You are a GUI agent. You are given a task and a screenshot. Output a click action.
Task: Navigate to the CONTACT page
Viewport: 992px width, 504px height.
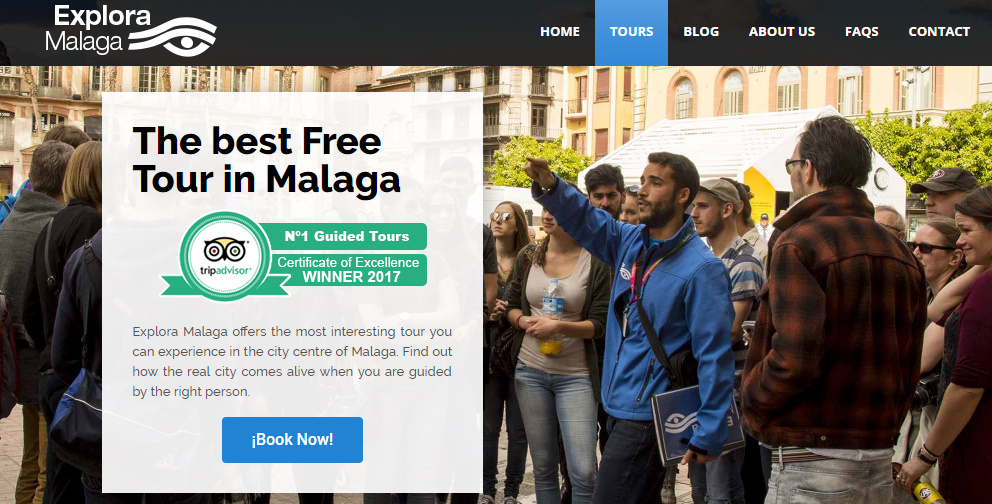point(939,32)
